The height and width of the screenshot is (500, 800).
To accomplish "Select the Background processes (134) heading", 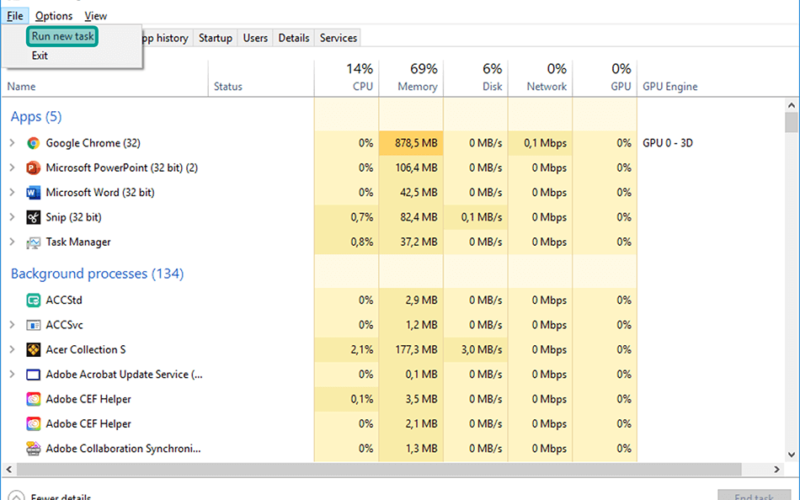I will coord(97,274).
